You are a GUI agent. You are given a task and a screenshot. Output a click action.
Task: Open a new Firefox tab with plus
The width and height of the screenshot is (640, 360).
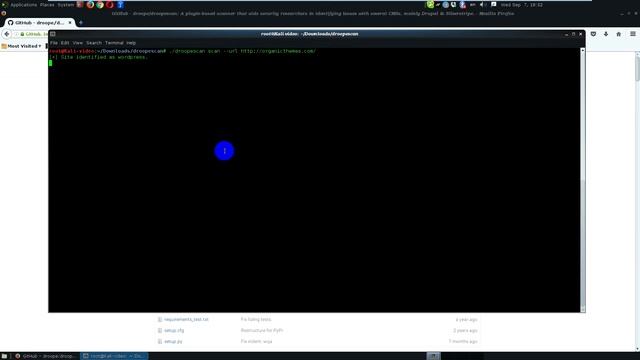(81, 23)
